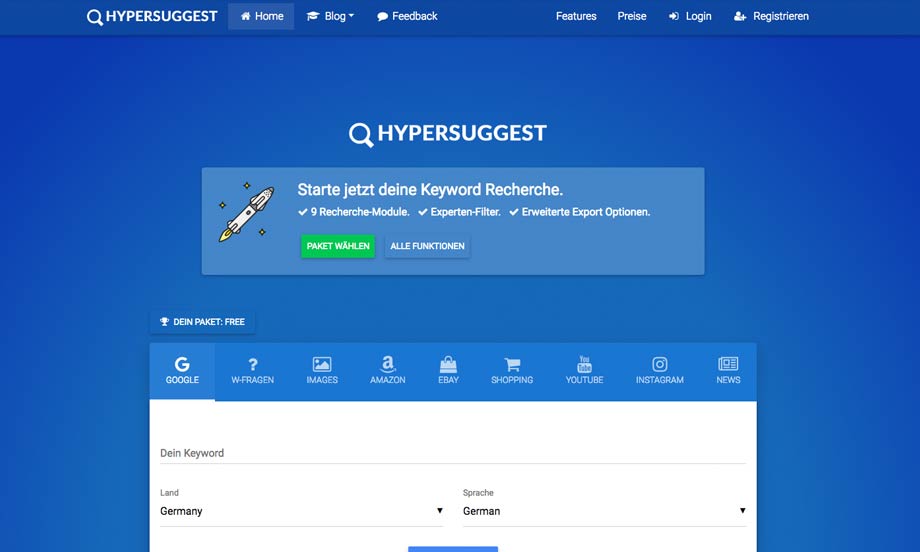Open the Sprache dropdown showing German

(x=604, y=511)
